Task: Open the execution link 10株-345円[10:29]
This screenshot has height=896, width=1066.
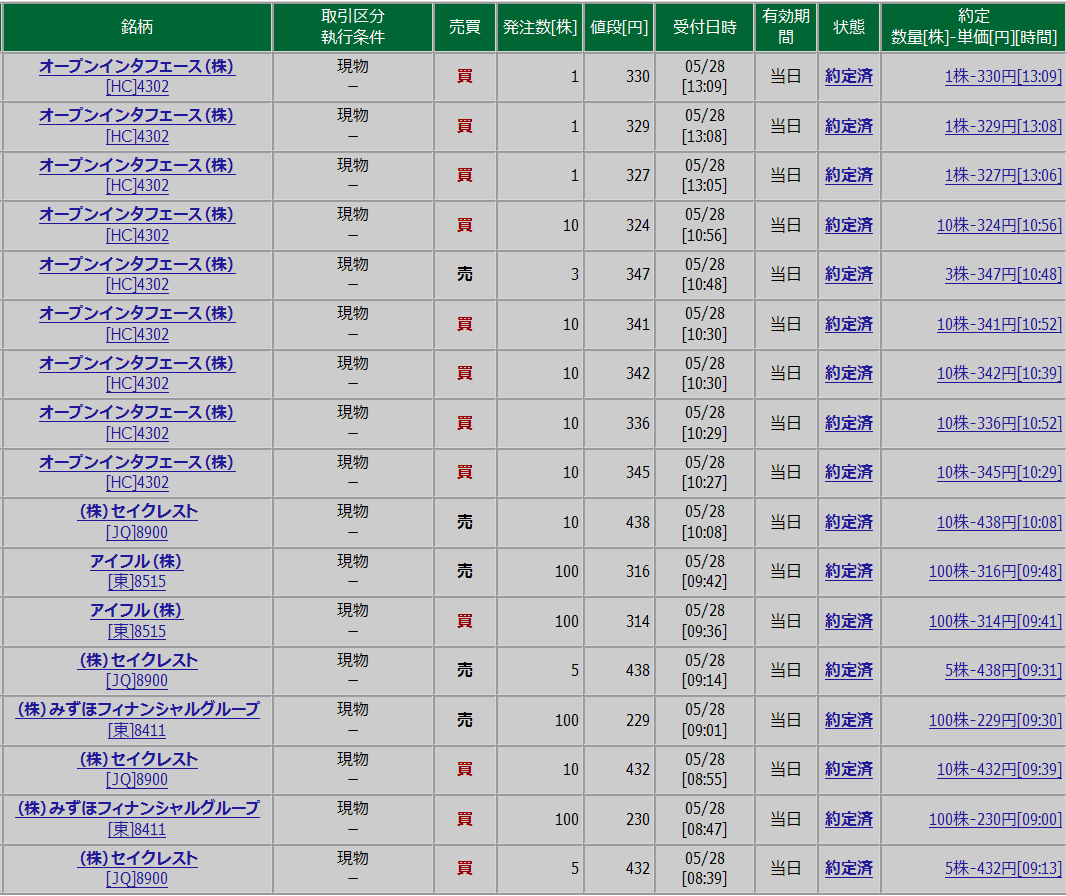Action: click(x=999, y=472)
